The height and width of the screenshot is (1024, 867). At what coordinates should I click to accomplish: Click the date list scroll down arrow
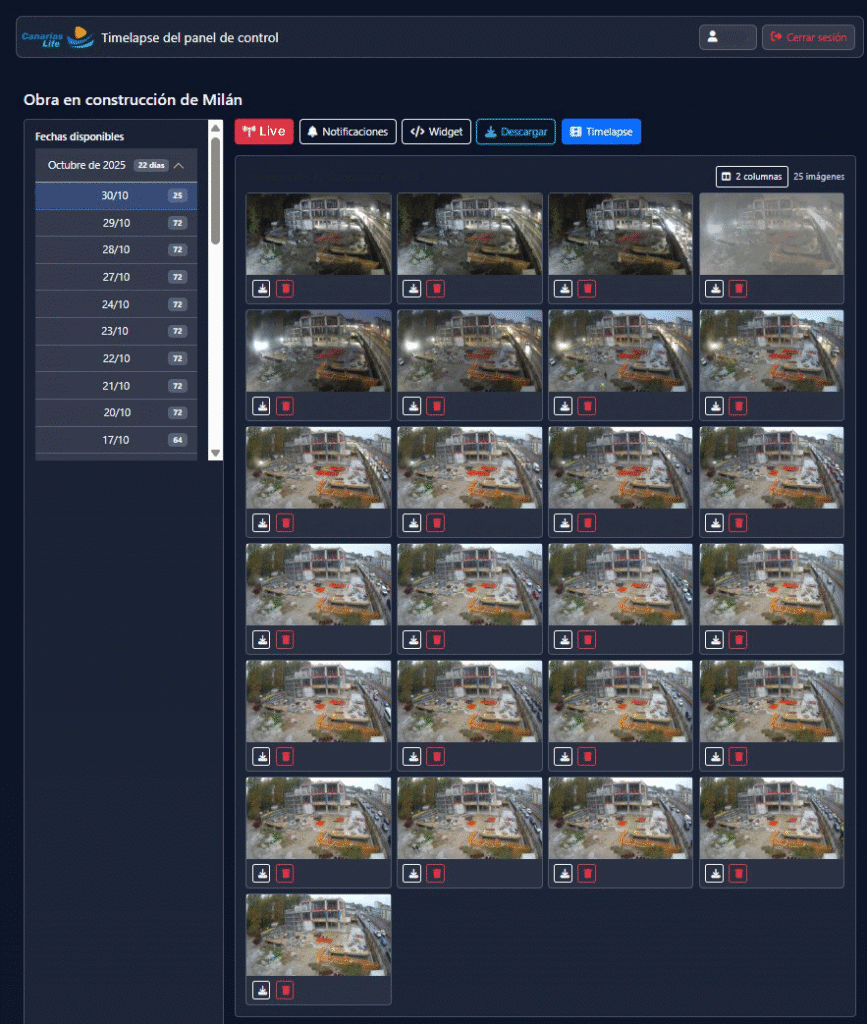tap(215, 453)
